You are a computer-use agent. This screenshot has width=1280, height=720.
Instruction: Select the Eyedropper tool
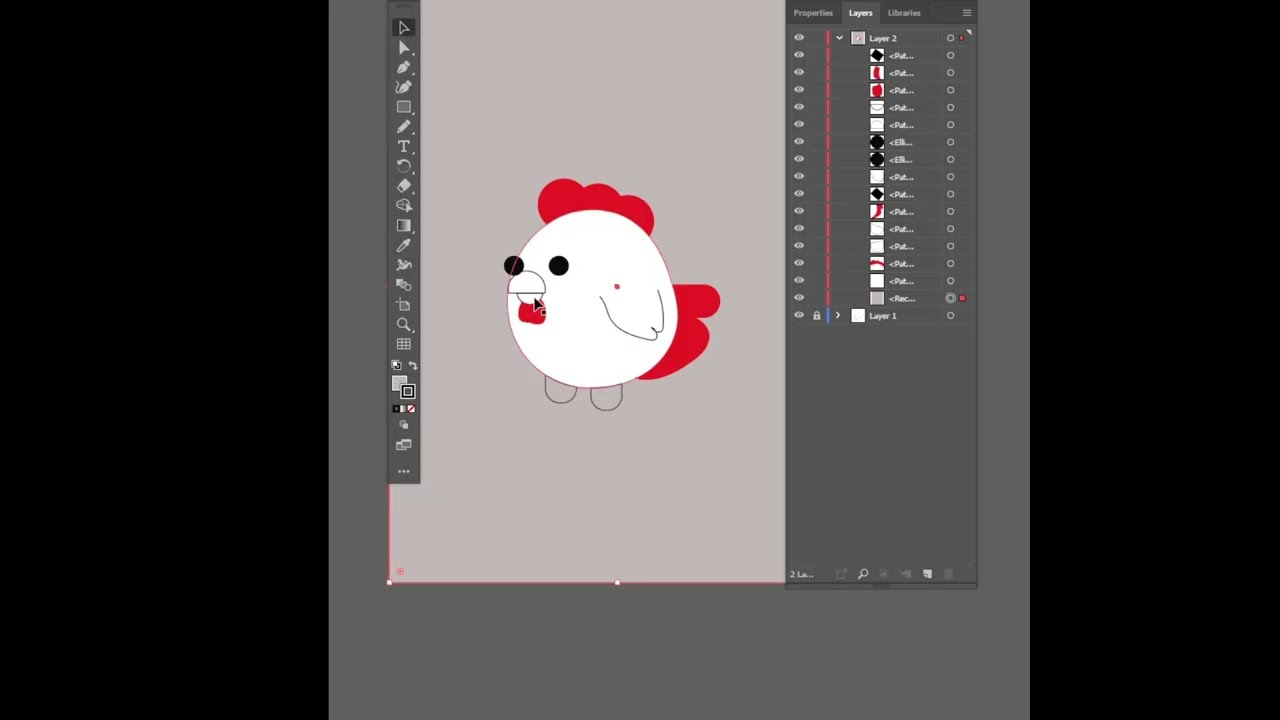click(x=404, y=245)
